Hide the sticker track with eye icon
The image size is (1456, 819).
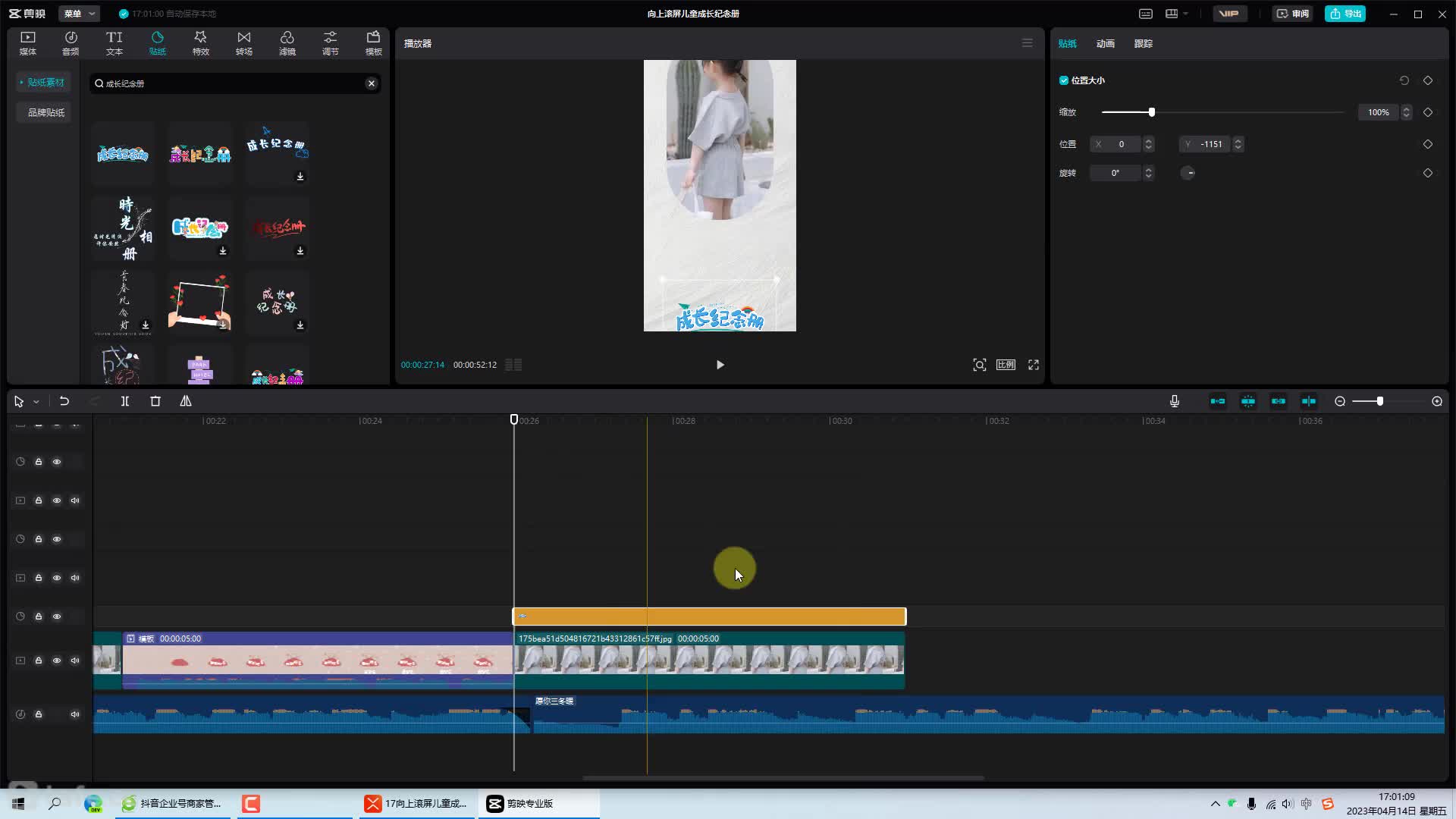point(57,617)
